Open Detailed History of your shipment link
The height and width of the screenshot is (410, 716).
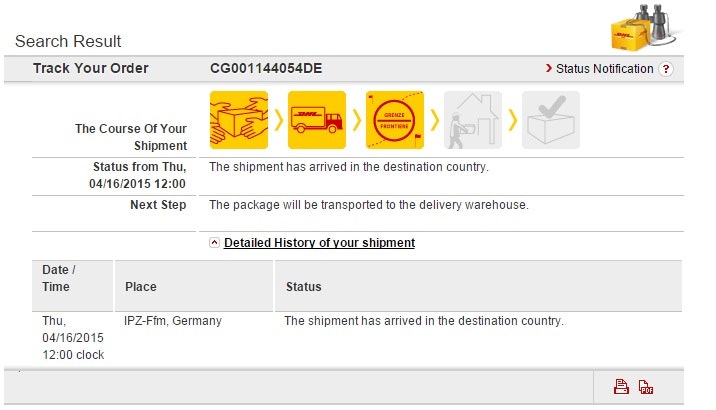(x=319, y=243)
